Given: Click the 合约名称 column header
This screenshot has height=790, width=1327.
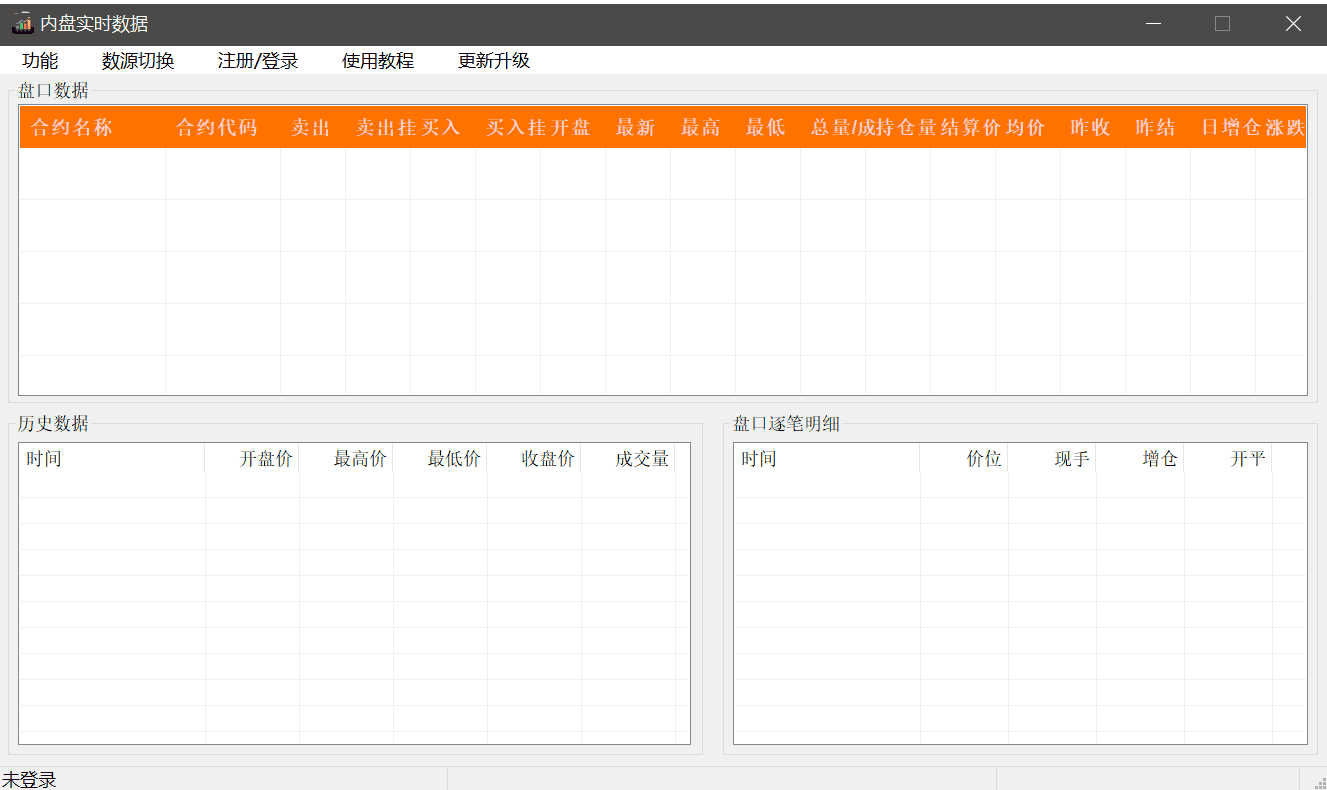Looking at the screenshot, I should (72, 128).
